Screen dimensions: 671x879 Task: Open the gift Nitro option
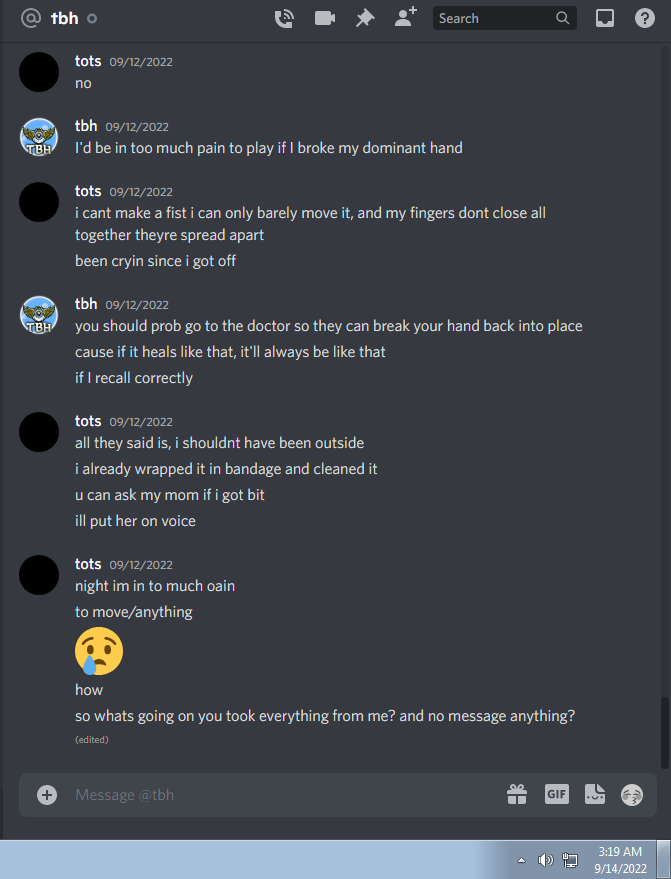(517, 794)
